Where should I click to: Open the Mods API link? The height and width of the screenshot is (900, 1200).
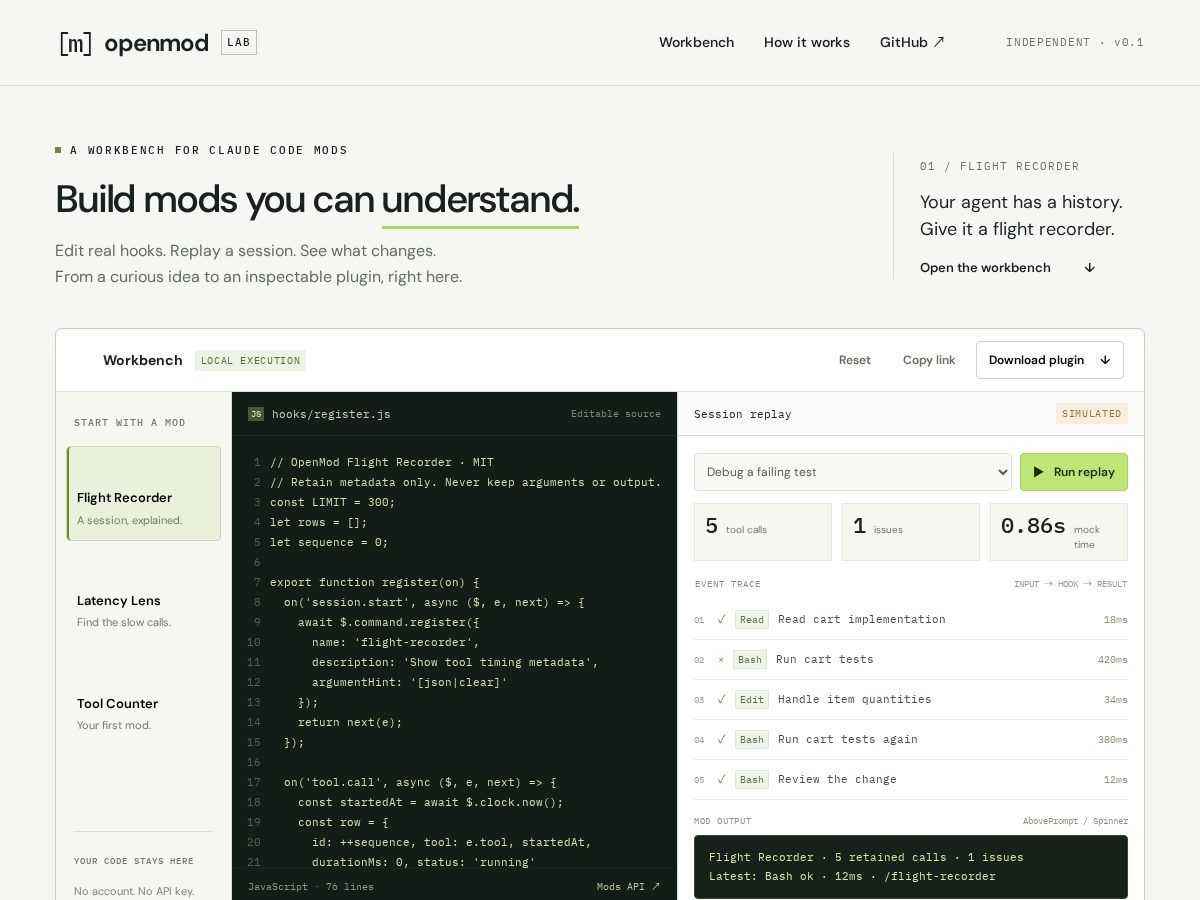tap(629, 886)
